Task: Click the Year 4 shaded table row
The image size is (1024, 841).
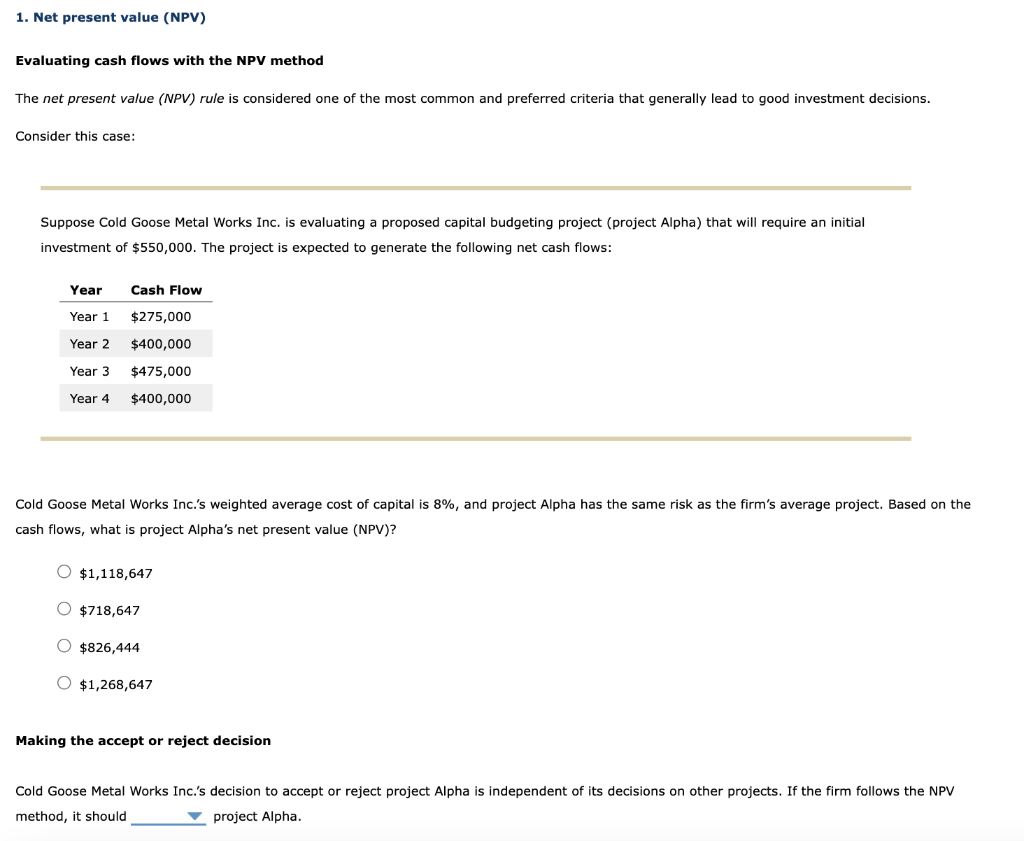Action: click(x=135, y=397)
